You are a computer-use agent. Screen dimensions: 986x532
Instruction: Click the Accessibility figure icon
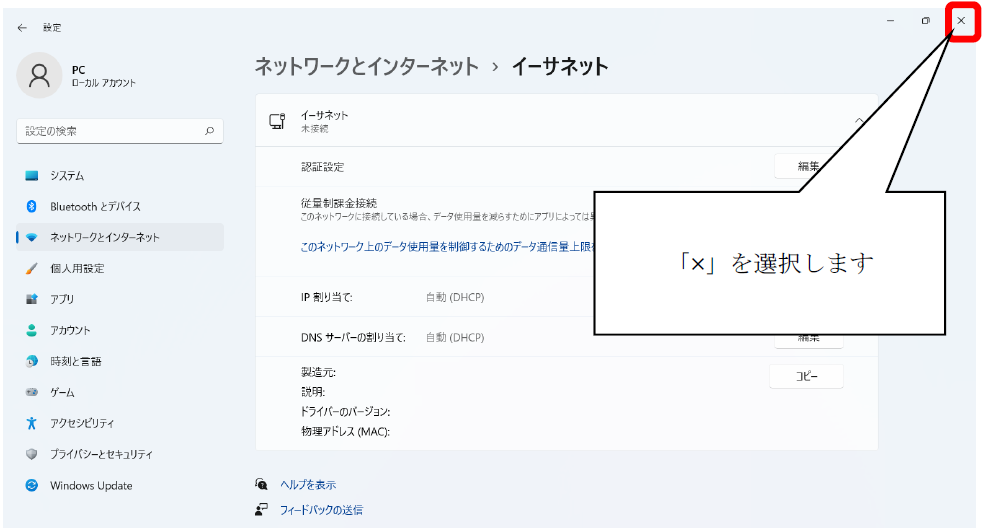(32, 424)
